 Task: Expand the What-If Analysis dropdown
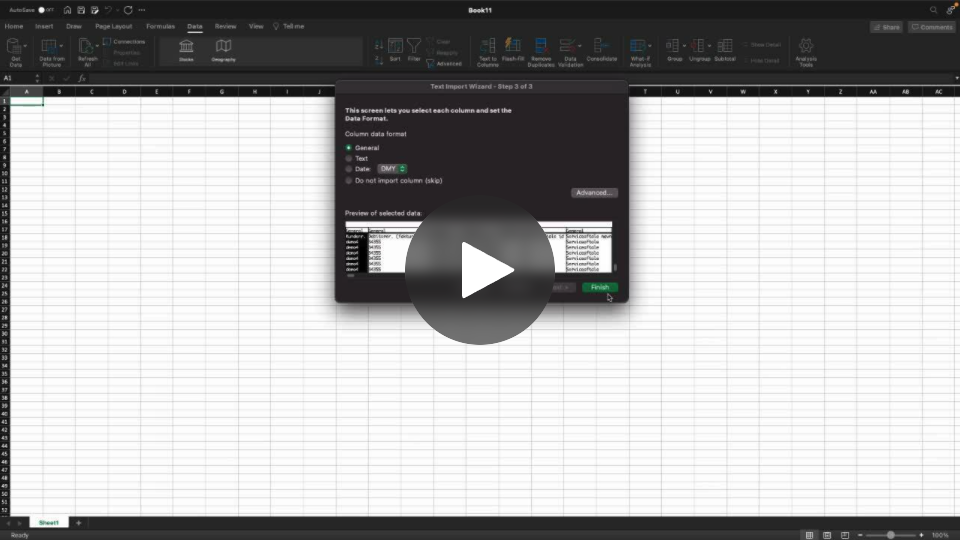(651, 46)
